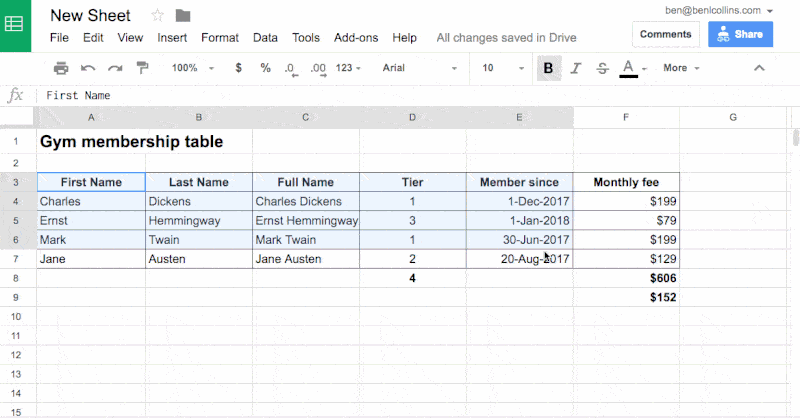The width and height of the screenshot is (800, 418).
Task: Select the Full Name header cell
Action: click(306, 182)
